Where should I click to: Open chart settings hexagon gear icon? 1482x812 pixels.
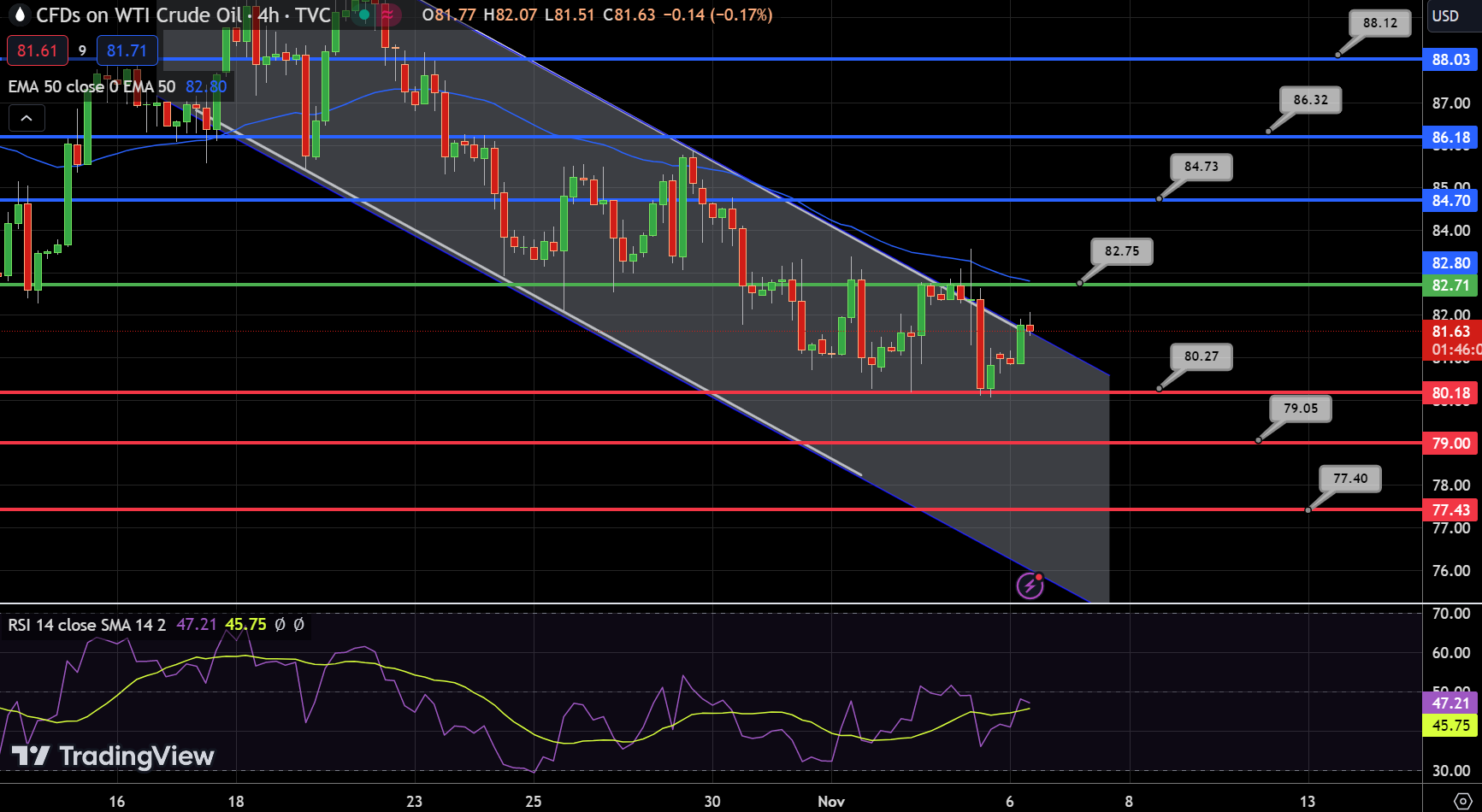pyautogui.click(x=1462, y=801)
